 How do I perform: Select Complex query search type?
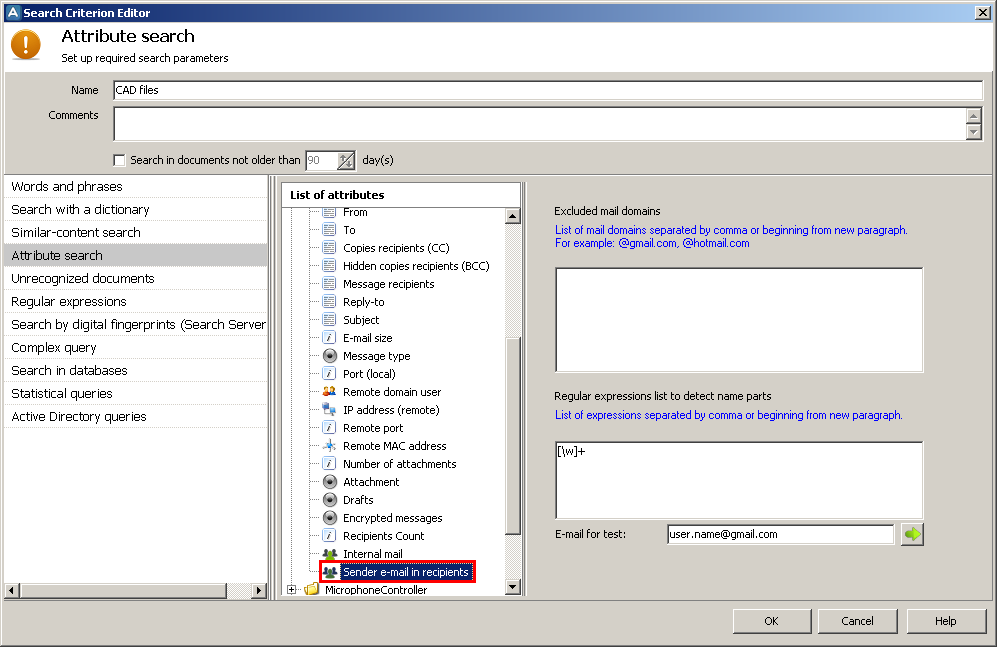point(135,348)
